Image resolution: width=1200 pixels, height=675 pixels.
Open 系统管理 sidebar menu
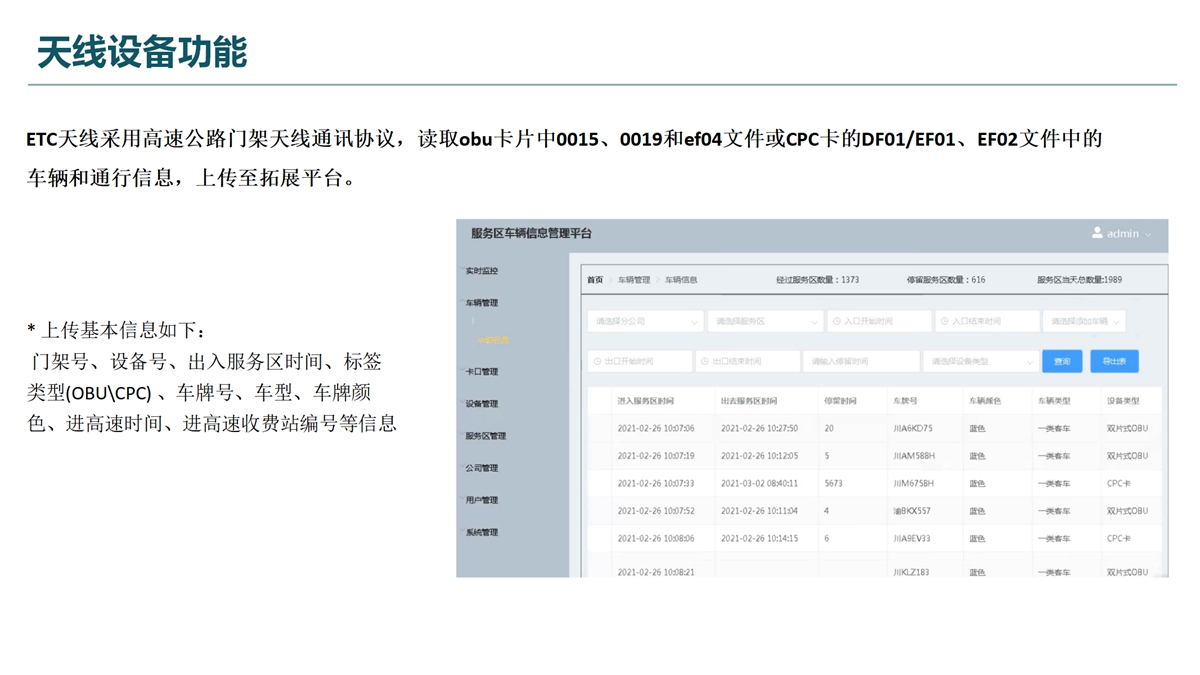482,532
